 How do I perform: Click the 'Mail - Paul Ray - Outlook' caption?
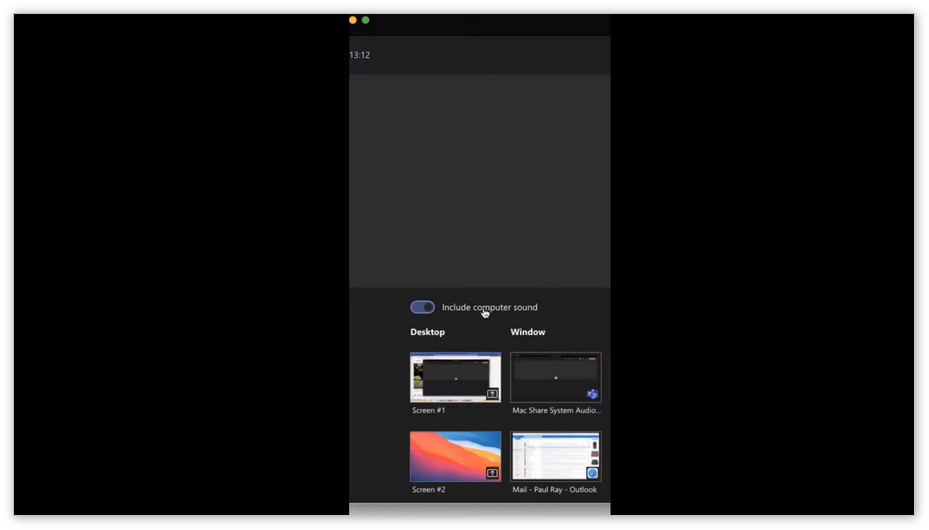coord(554,490)
